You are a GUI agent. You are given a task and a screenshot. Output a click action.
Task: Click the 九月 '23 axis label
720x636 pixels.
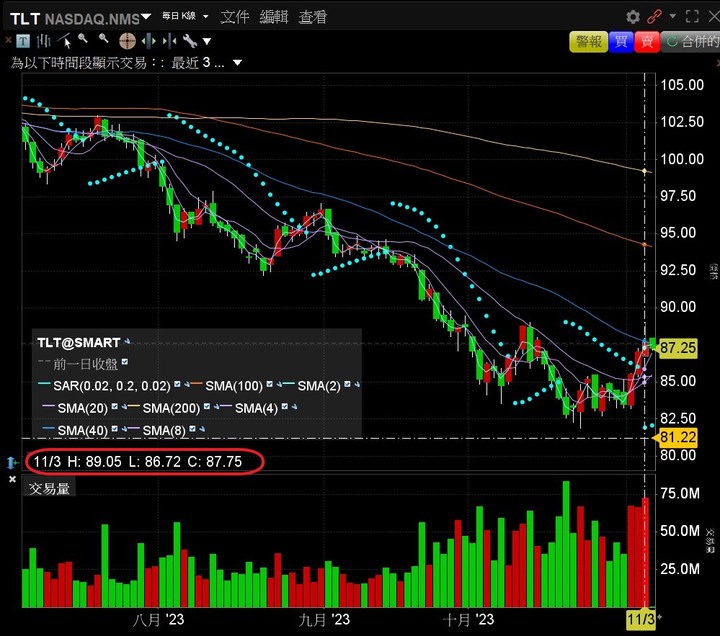324,620
